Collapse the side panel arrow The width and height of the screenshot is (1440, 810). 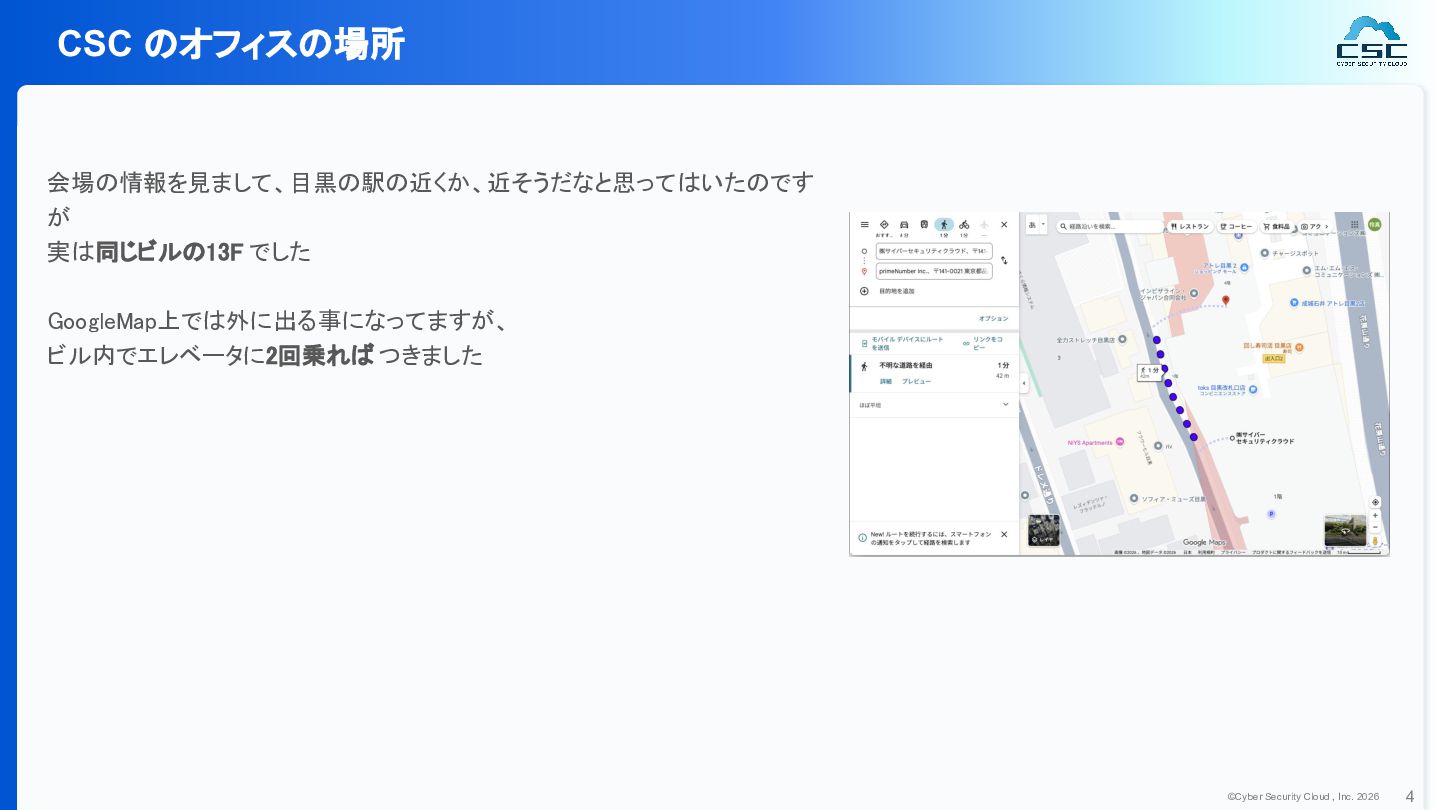(x=1023, y=384)
